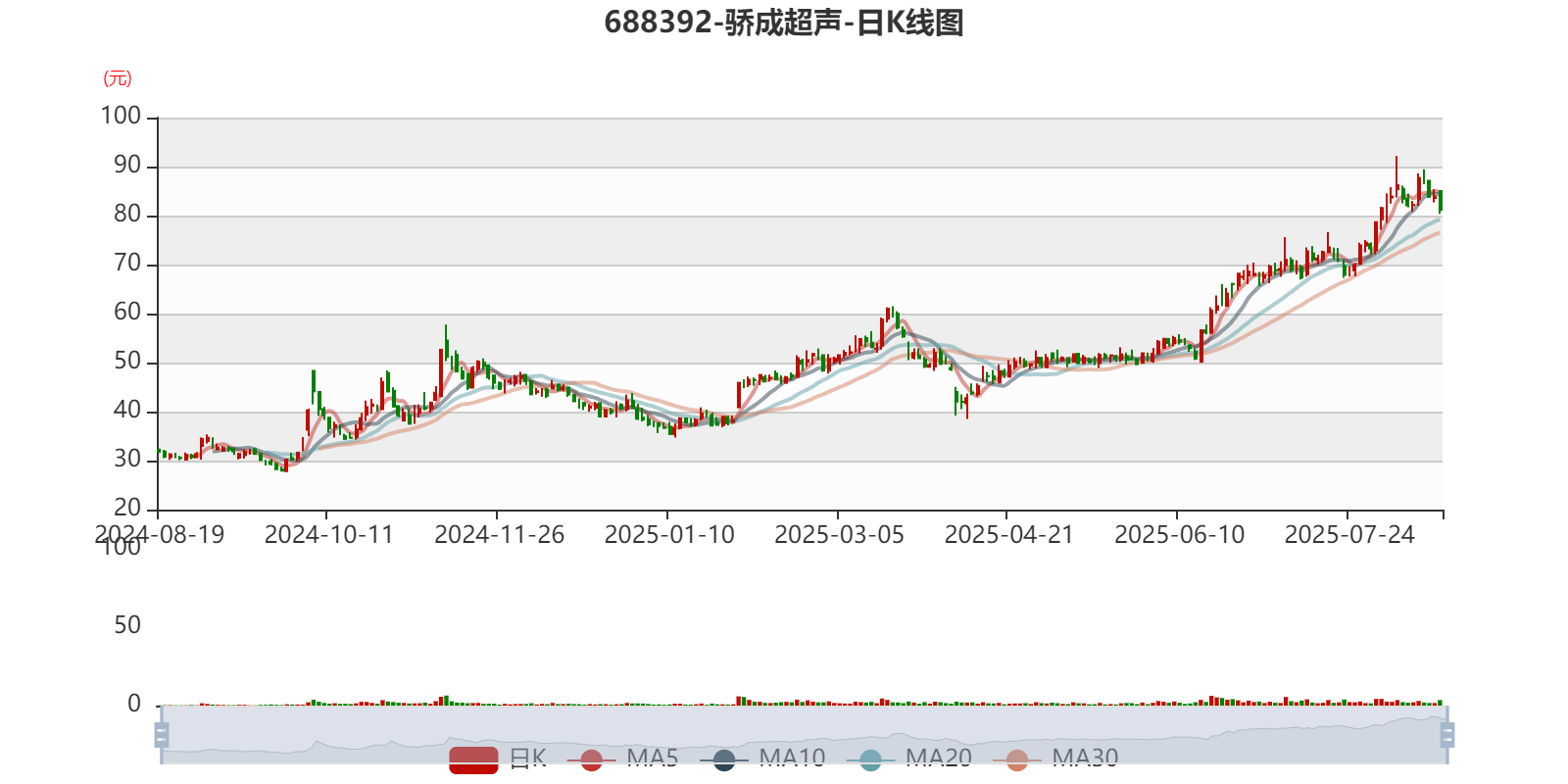
Task: Click the right handle of the data zoom slider
Action: [x=1446, y=735]
